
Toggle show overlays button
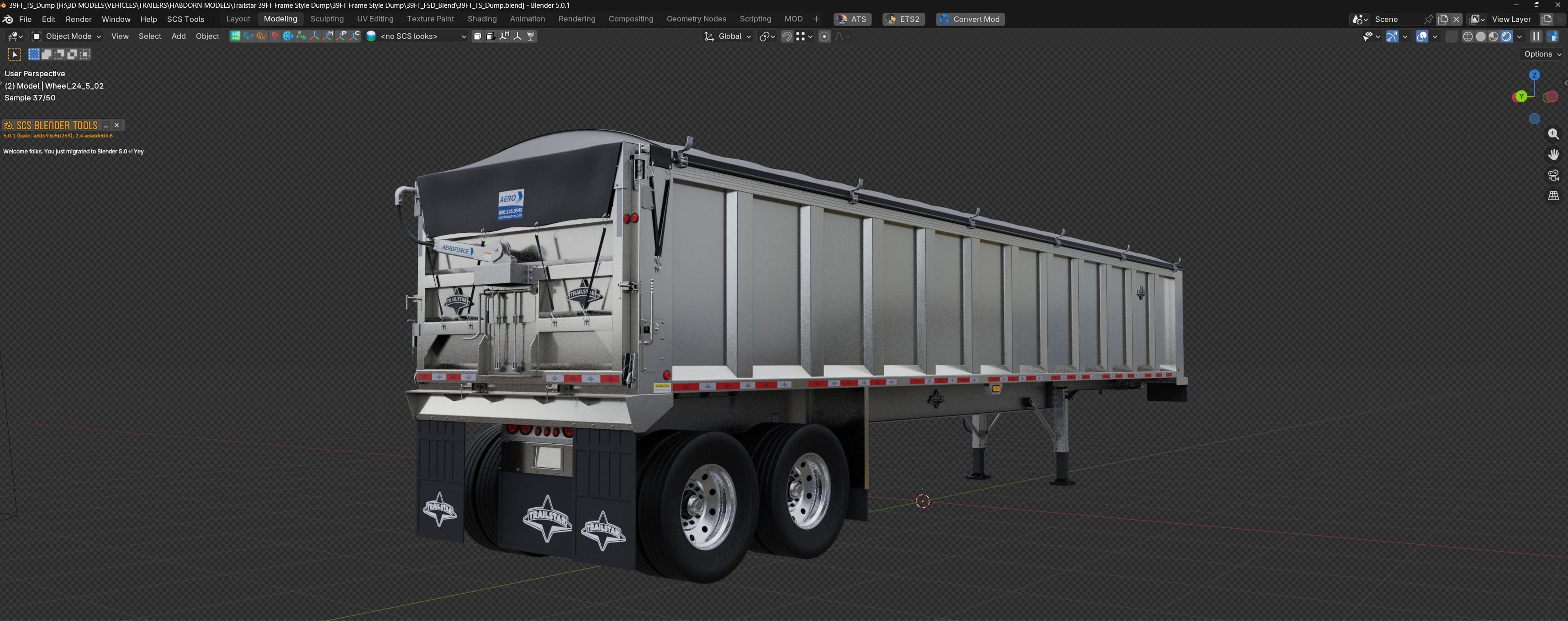tap(1422, 37)
